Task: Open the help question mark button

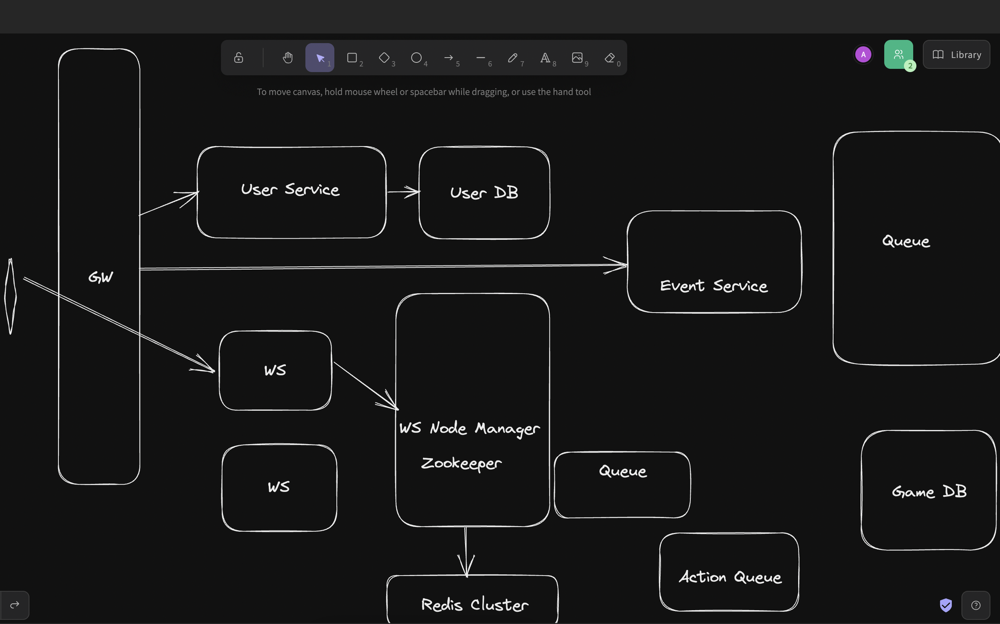Action: pos(976,605)
